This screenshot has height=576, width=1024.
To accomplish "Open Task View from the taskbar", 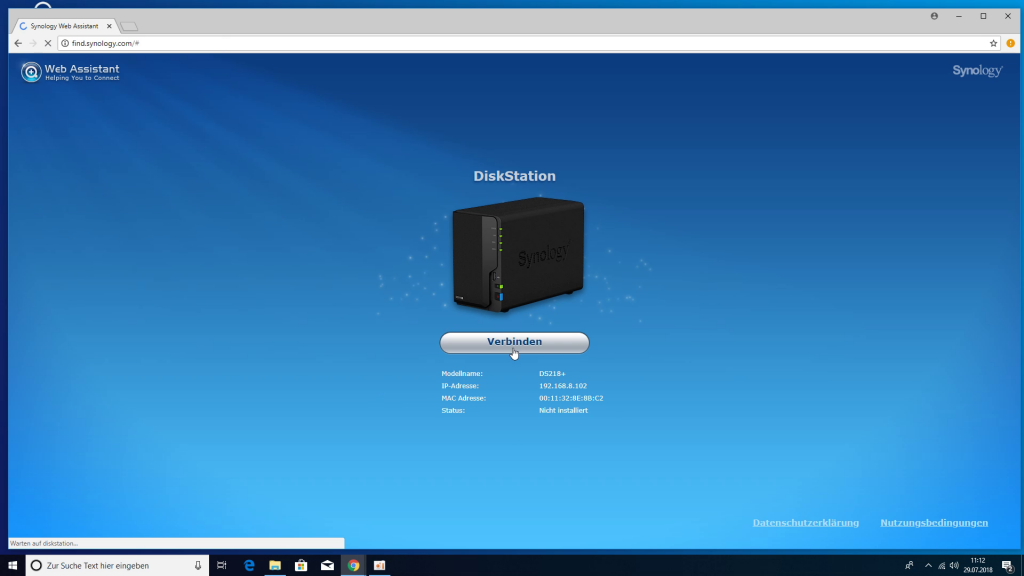I will (221, 565).
